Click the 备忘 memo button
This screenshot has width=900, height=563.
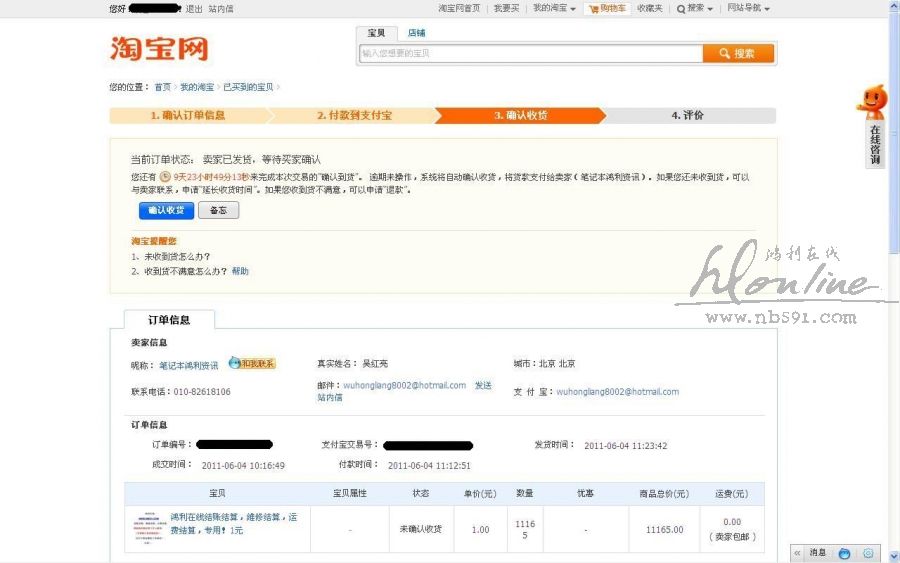click(x=218, y=210)
